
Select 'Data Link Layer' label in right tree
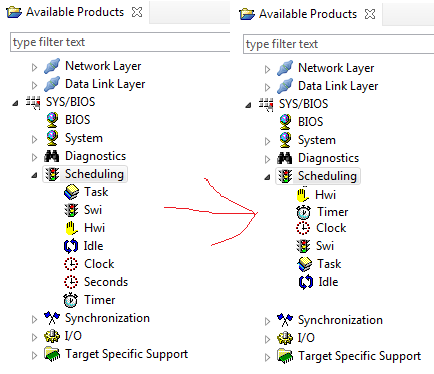[338, 86]
